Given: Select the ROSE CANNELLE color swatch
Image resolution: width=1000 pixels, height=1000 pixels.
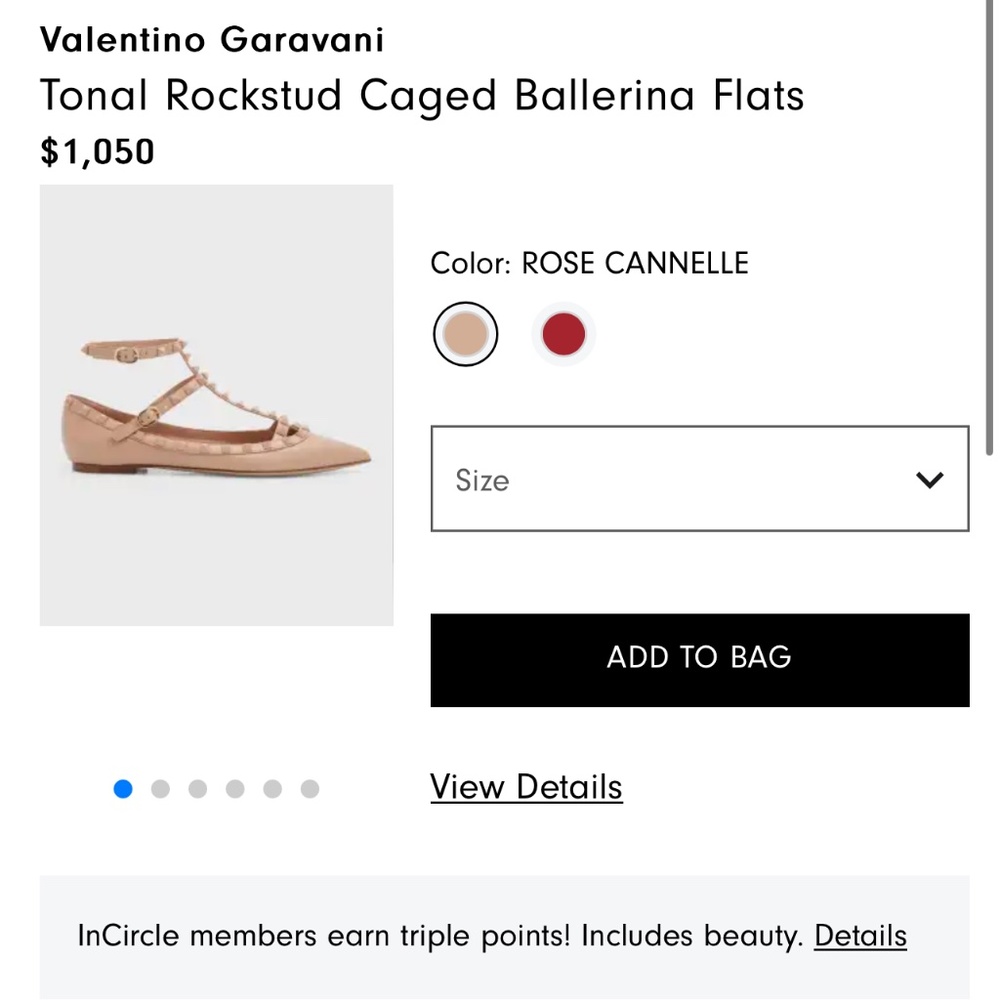Looking at the screenshot, I should point(465,333).
